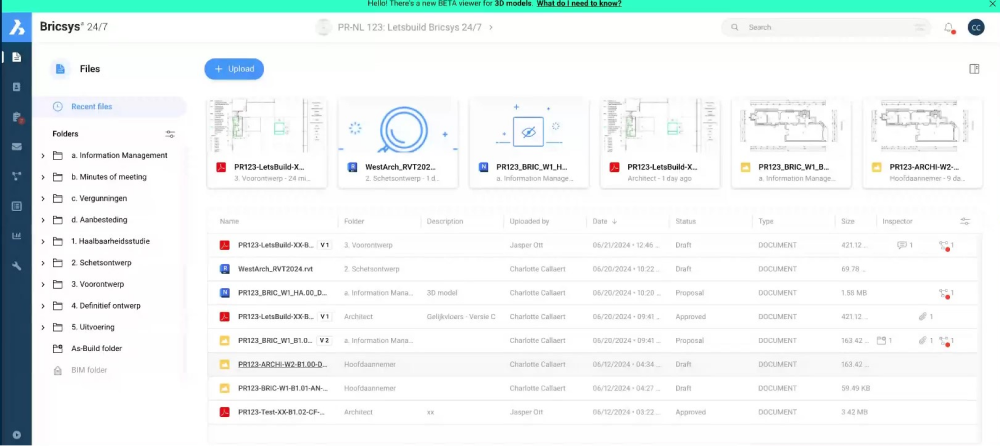Screen dimensions: 1000x446
Task: Expand the b. Minutes of meeting folder
Action: [x=43, y=177]
